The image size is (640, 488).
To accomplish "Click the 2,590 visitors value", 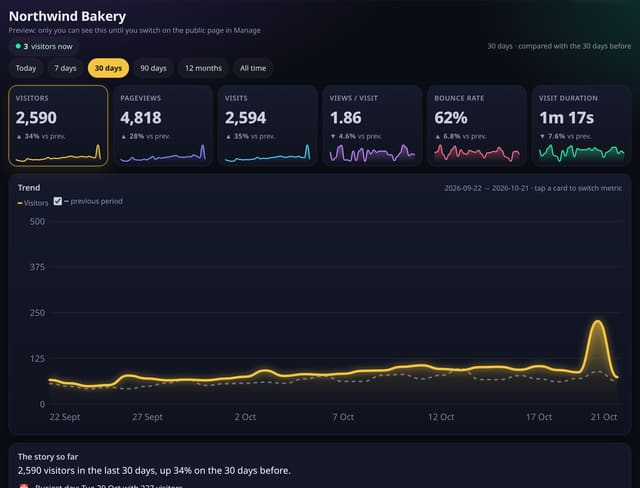I will coord(36,118).
